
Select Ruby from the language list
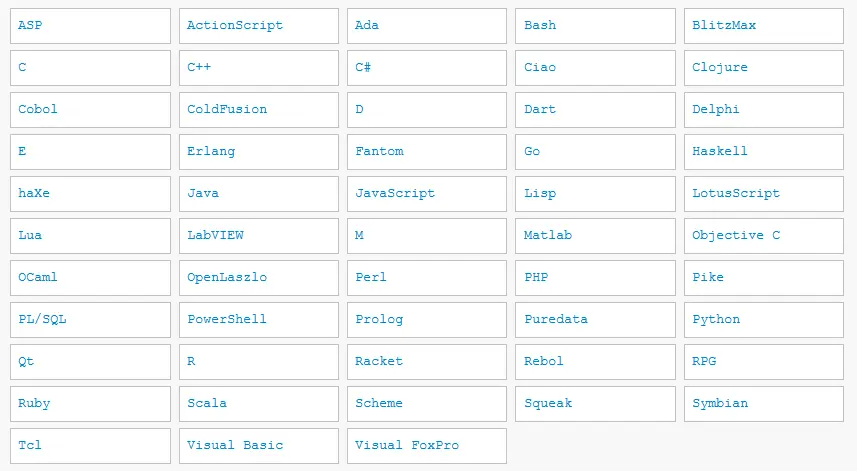(34, 403)
